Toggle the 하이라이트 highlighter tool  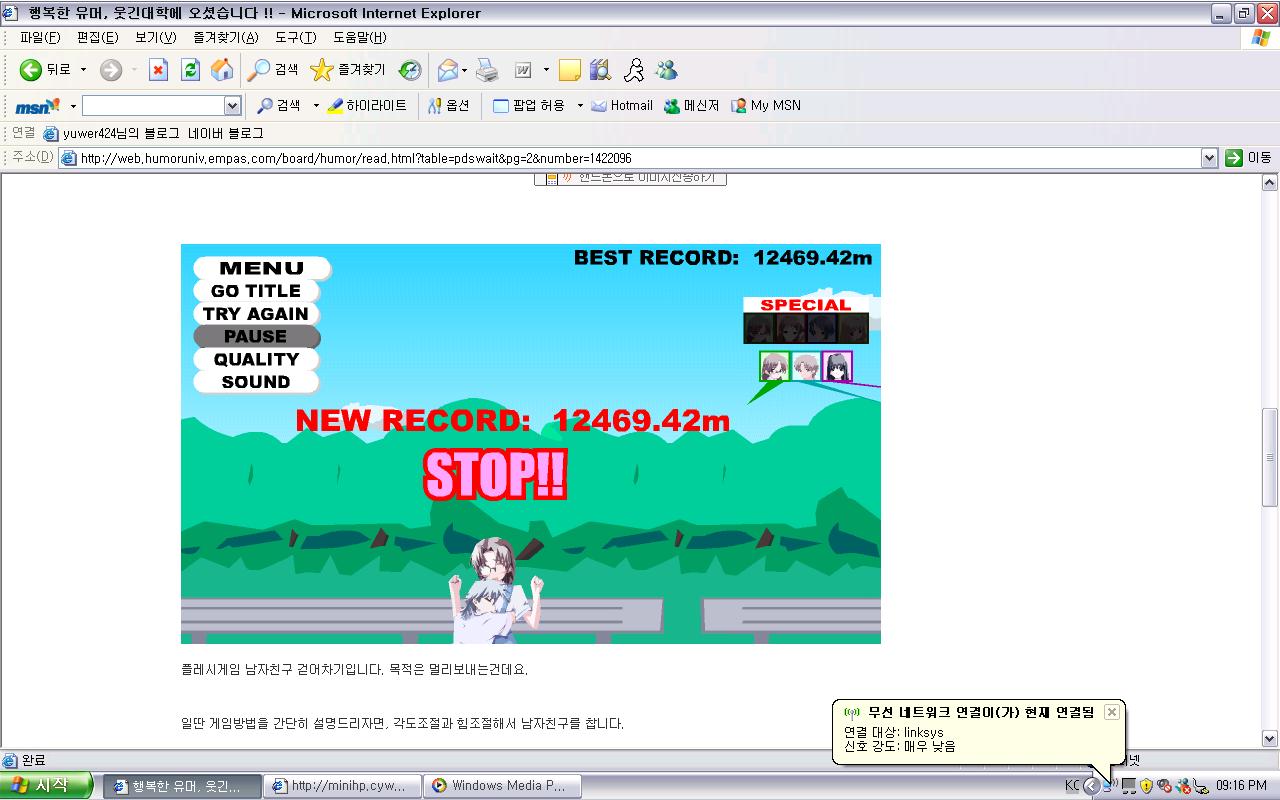pos(367,106)
